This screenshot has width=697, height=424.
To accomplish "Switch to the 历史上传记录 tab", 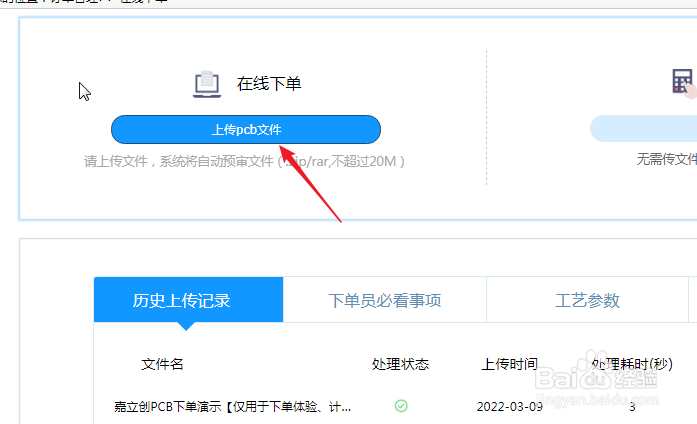I will click(188, 300).
